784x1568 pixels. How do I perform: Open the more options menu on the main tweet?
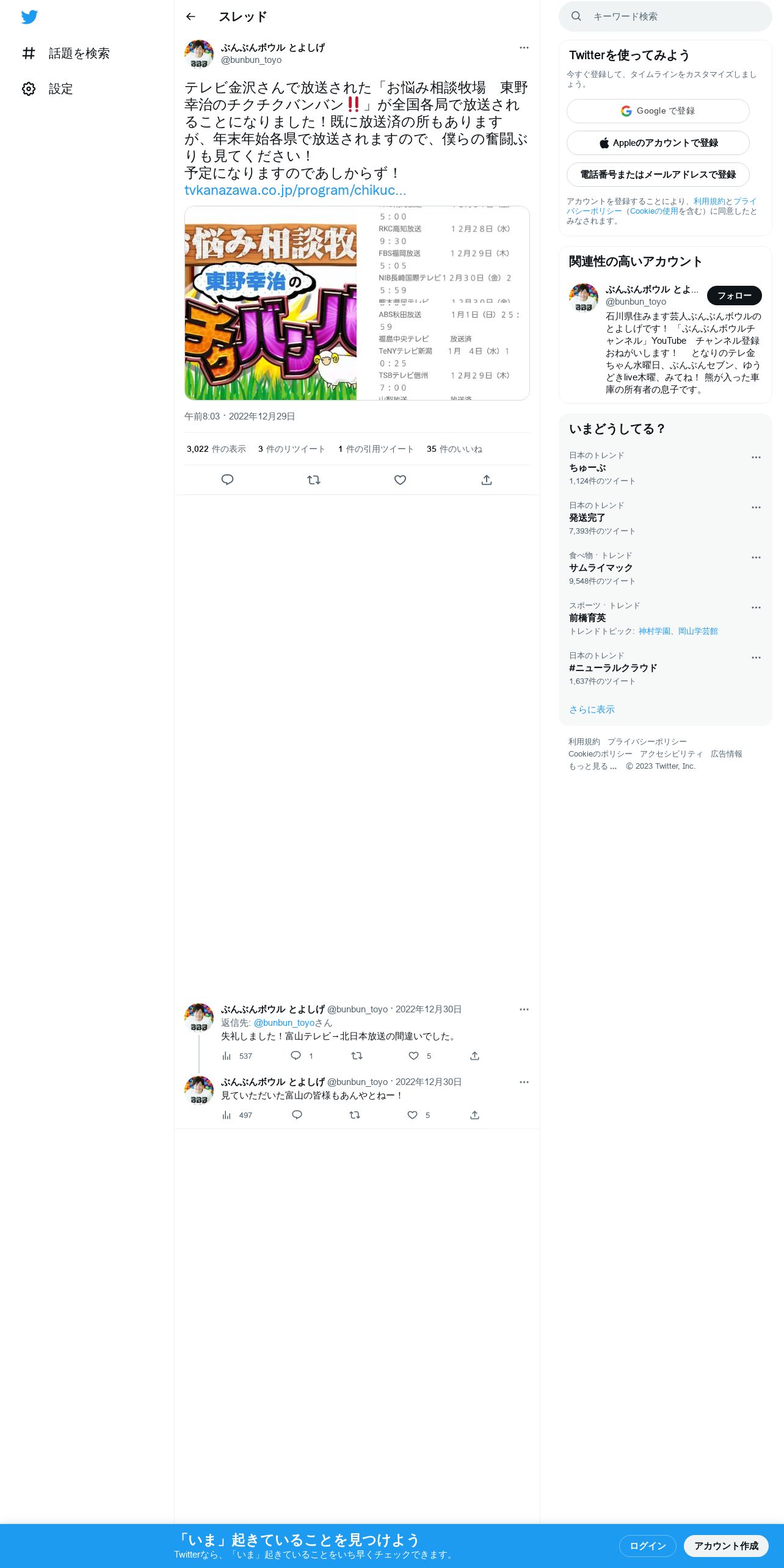(524, 48)
